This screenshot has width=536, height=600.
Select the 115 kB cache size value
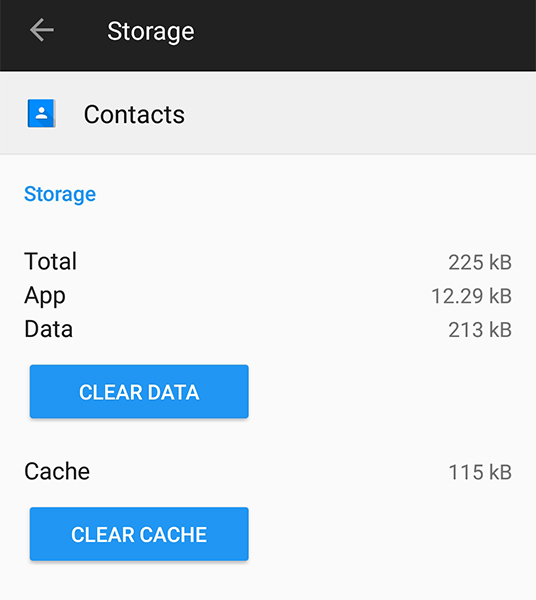(480, 472)
